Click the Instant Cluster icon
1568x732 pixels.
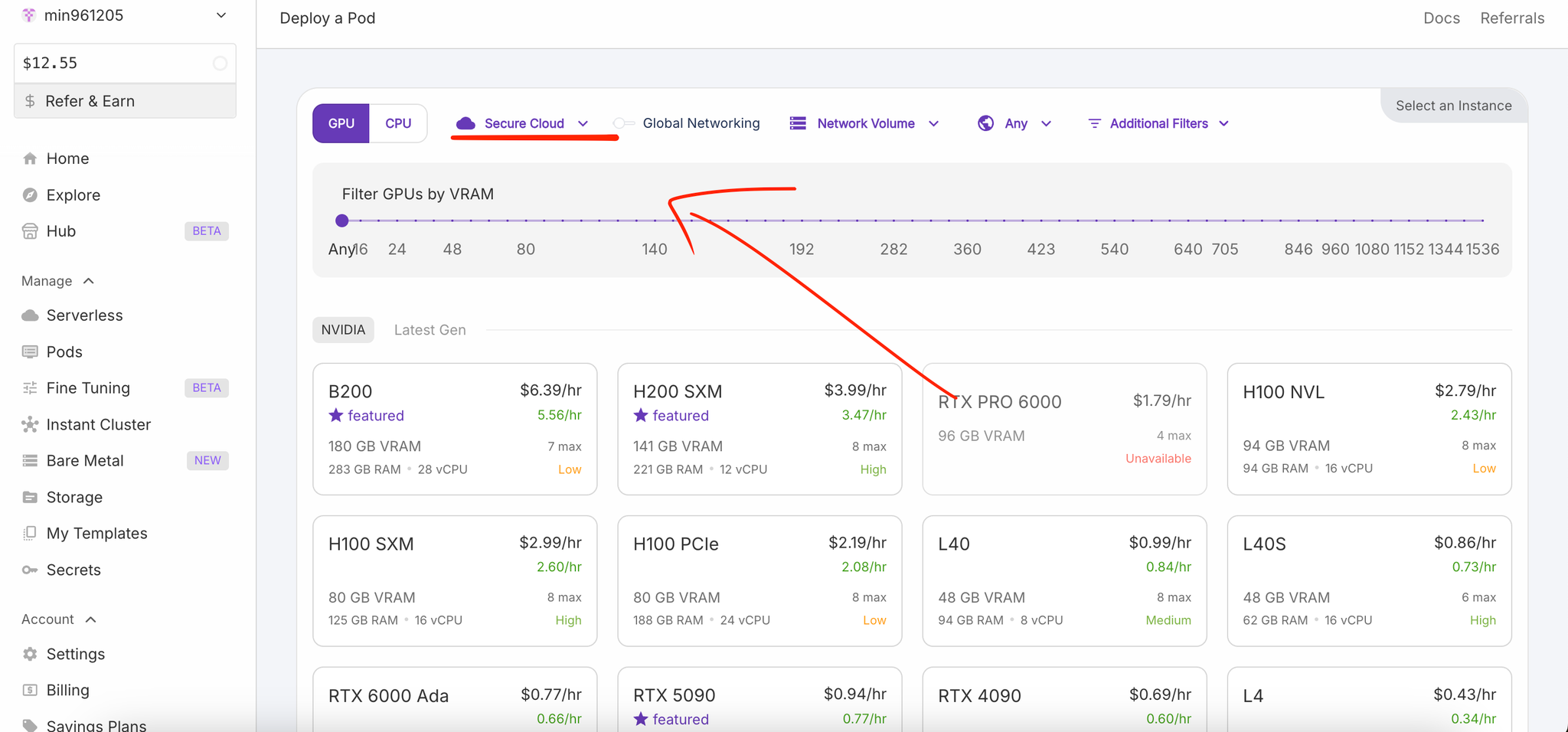click(30, 424)
